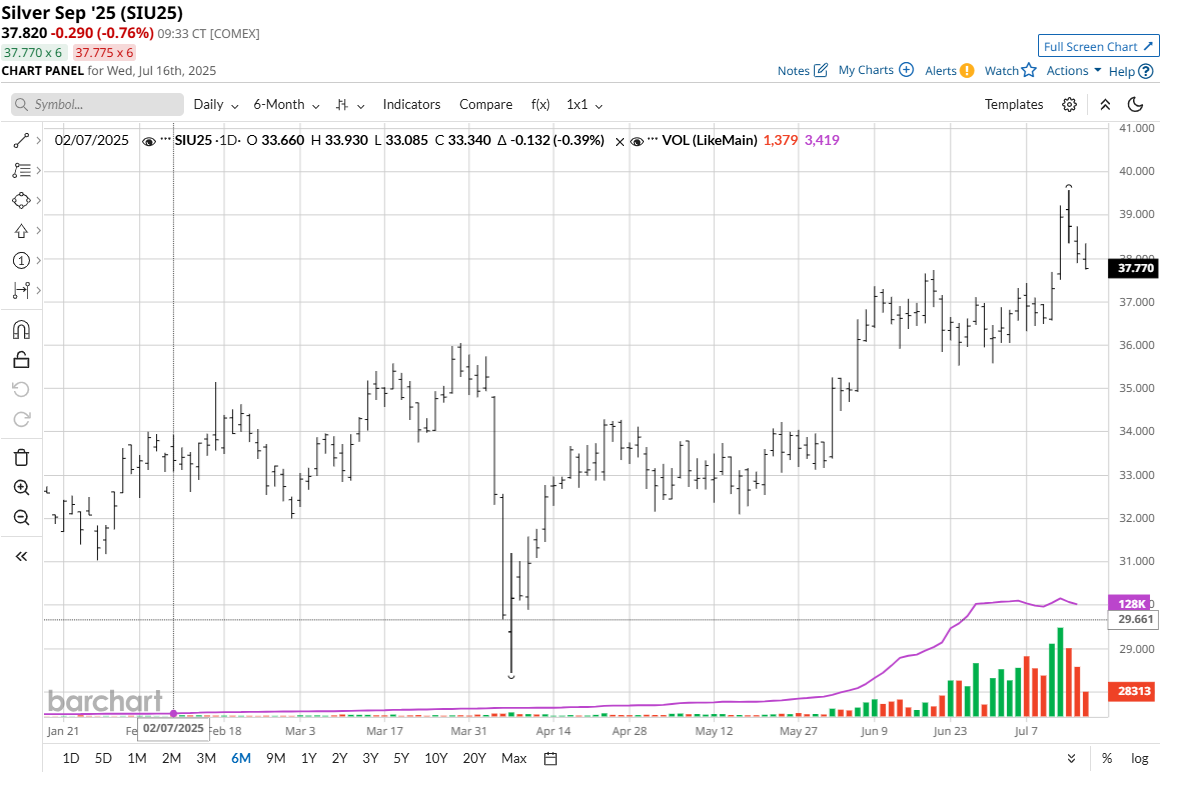Click the Watch star icon
This screenshot has width=1187, height=793.
1029,70
